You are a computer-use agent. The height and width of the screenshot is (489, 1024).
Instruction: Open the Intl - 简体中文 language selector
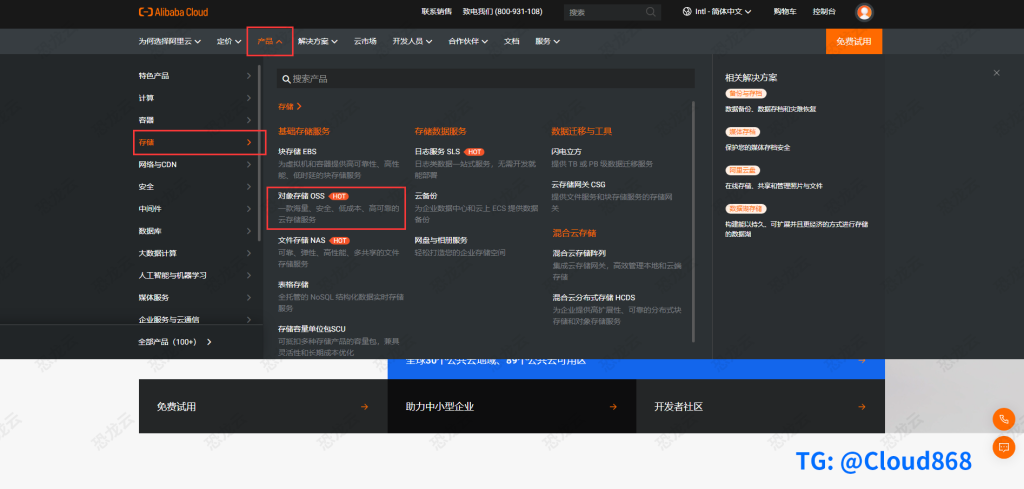(x=717, y=12)
